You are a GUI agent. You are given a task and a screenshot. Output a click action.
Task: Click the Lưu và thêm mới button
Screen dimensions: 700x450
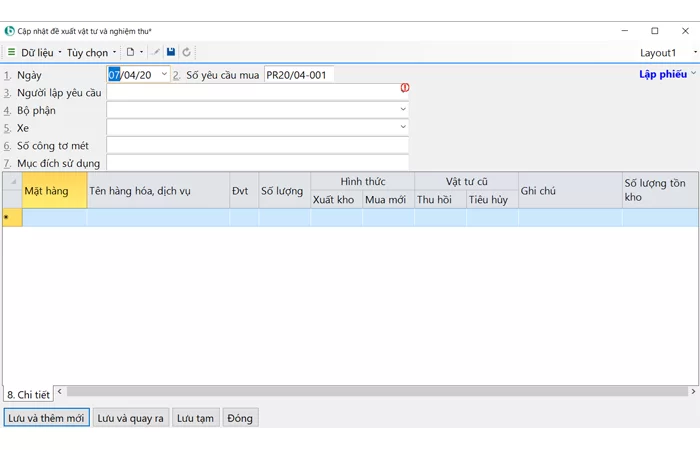(46, 418)
